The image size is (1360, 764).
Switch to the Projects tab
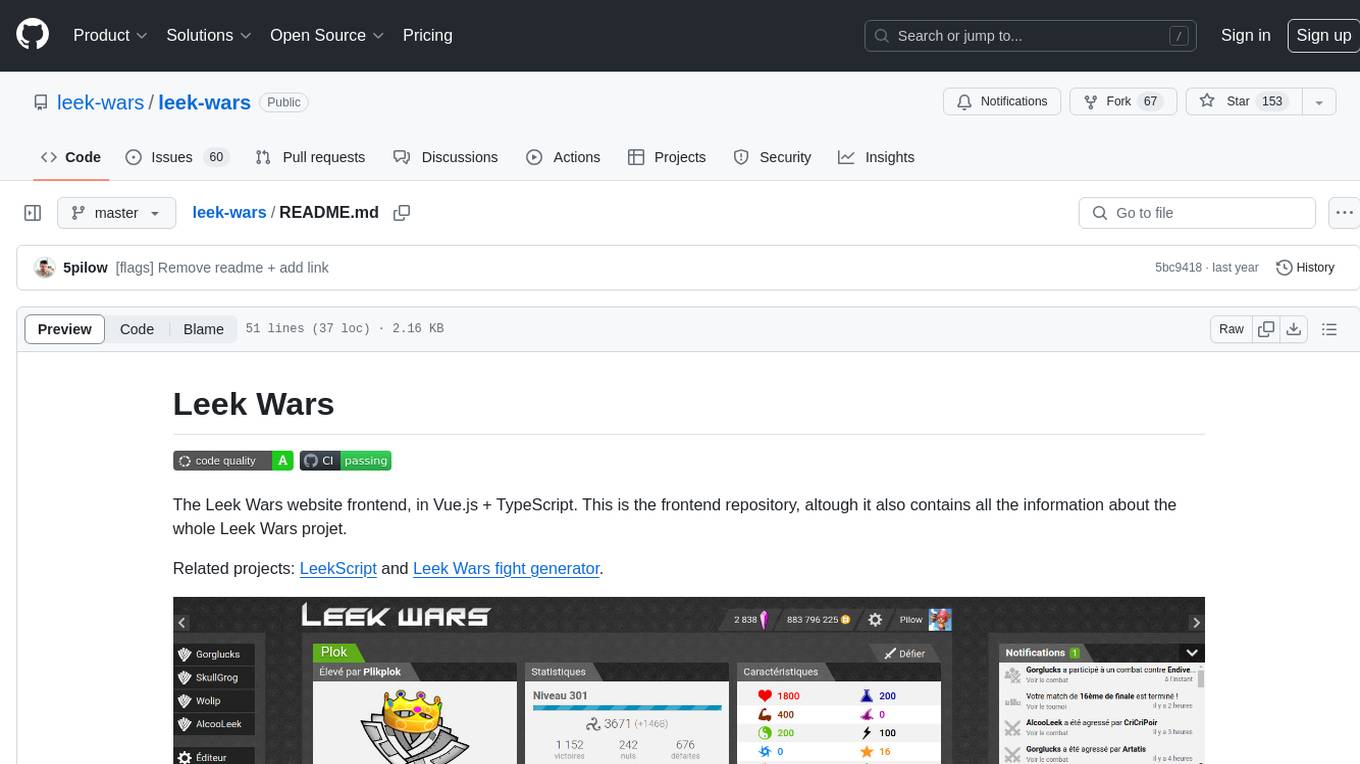(x=667, y=157)
